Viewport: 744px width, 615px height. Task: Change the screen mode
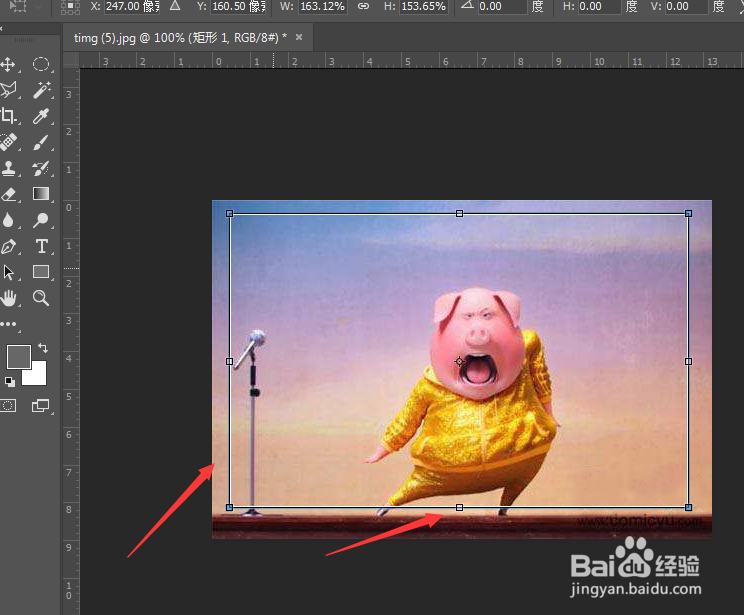(x=41, y=406)
